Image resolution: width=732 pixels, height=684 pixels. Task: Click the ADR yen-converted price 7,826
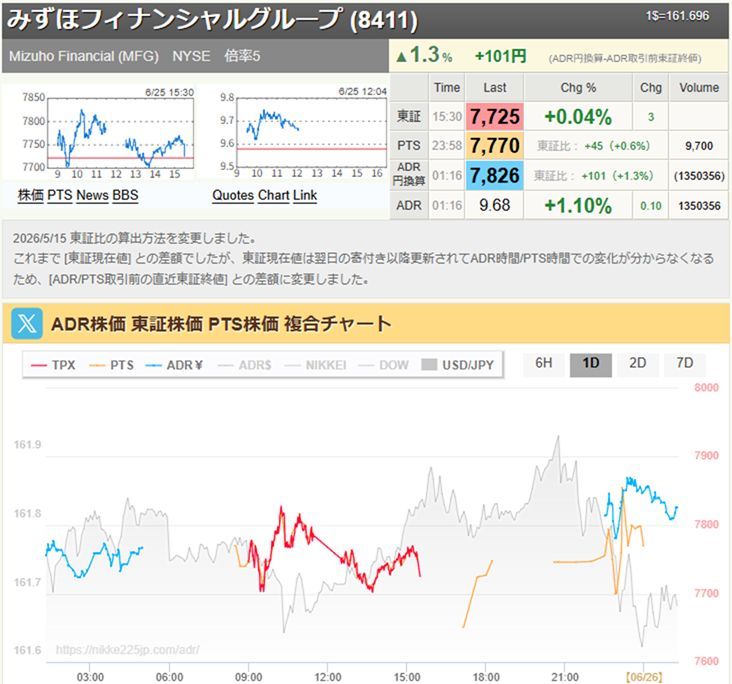494,176
